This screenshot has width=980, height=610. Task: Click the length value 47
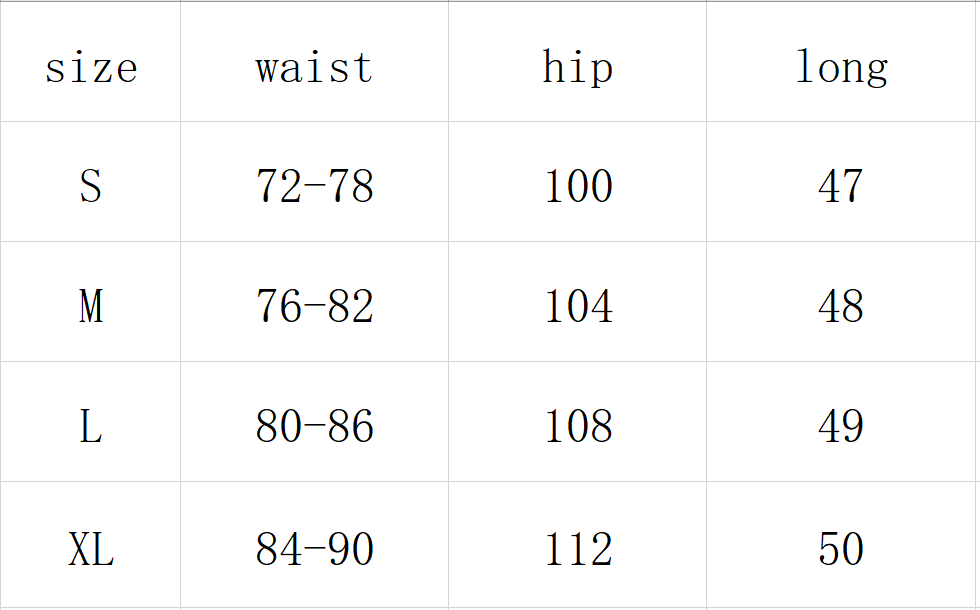click(x=841, y=186)
